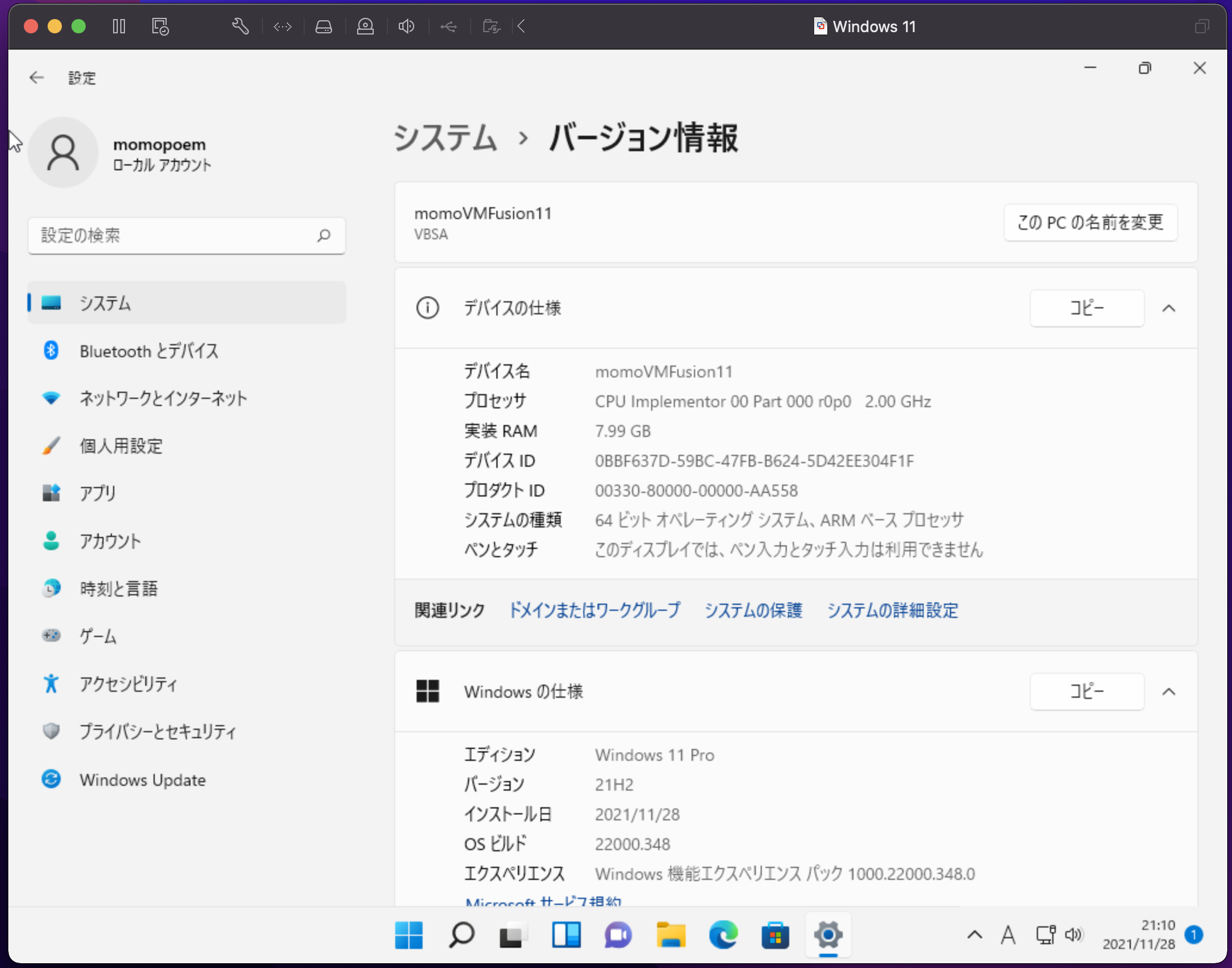This screenshot has width=1232, height=968.
Task: Click the product ID 00330-80000-00000-AA558
Action: pyautogui.click(x=696, y=491)
